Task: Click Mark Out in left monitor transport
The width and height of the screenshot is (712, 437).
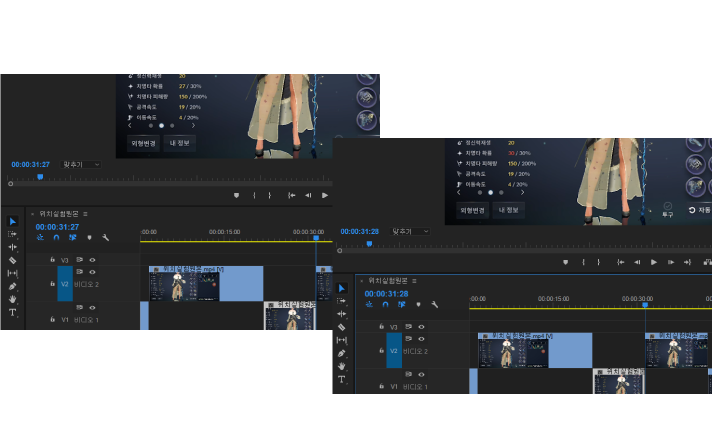Action: 269,195
